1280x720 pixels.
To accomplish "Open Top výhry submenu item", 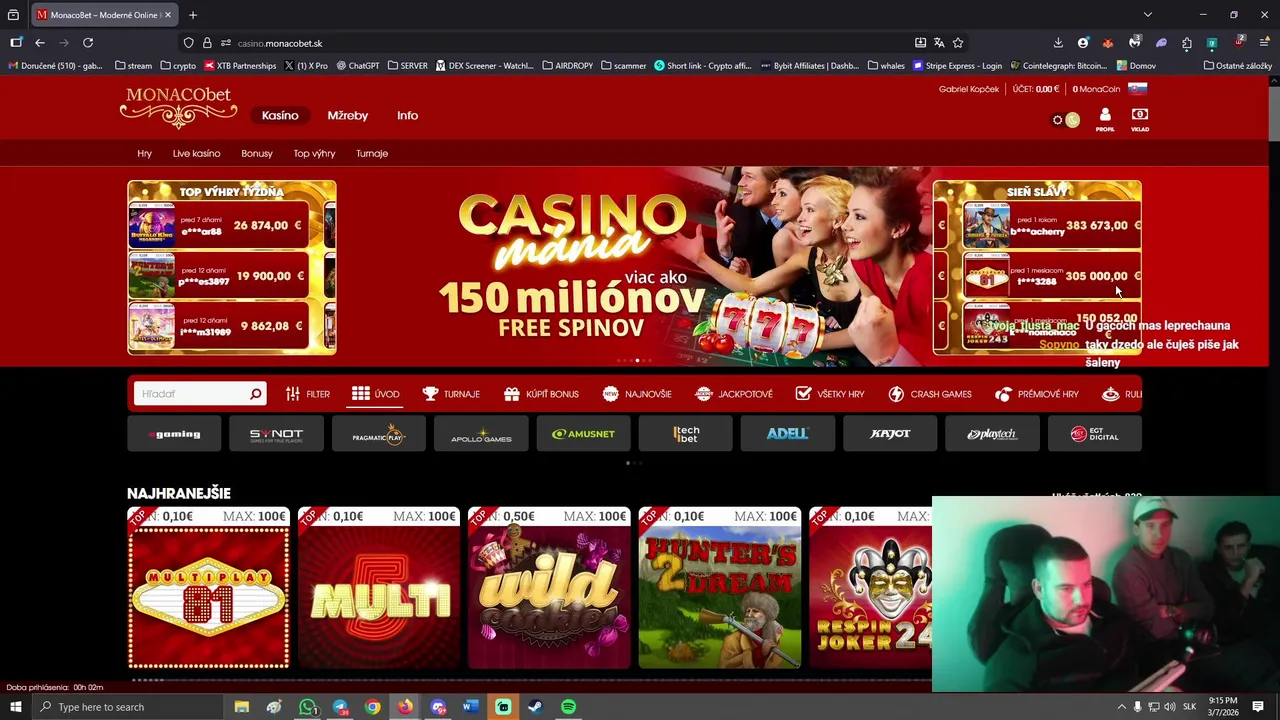I will (x=314, y=153).
